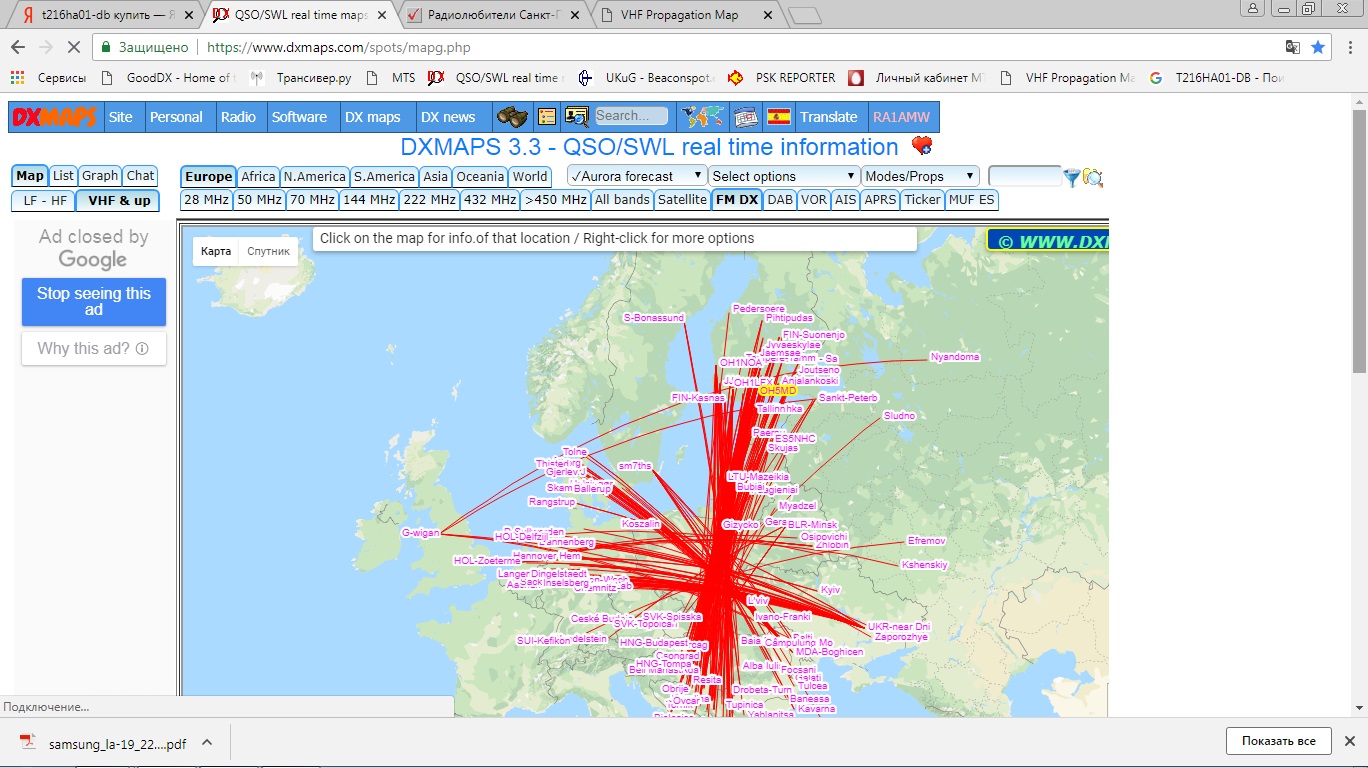1368x768 pixels.
Task: Click the Stop seeing this ad button
Action: (x=94, y=302)
